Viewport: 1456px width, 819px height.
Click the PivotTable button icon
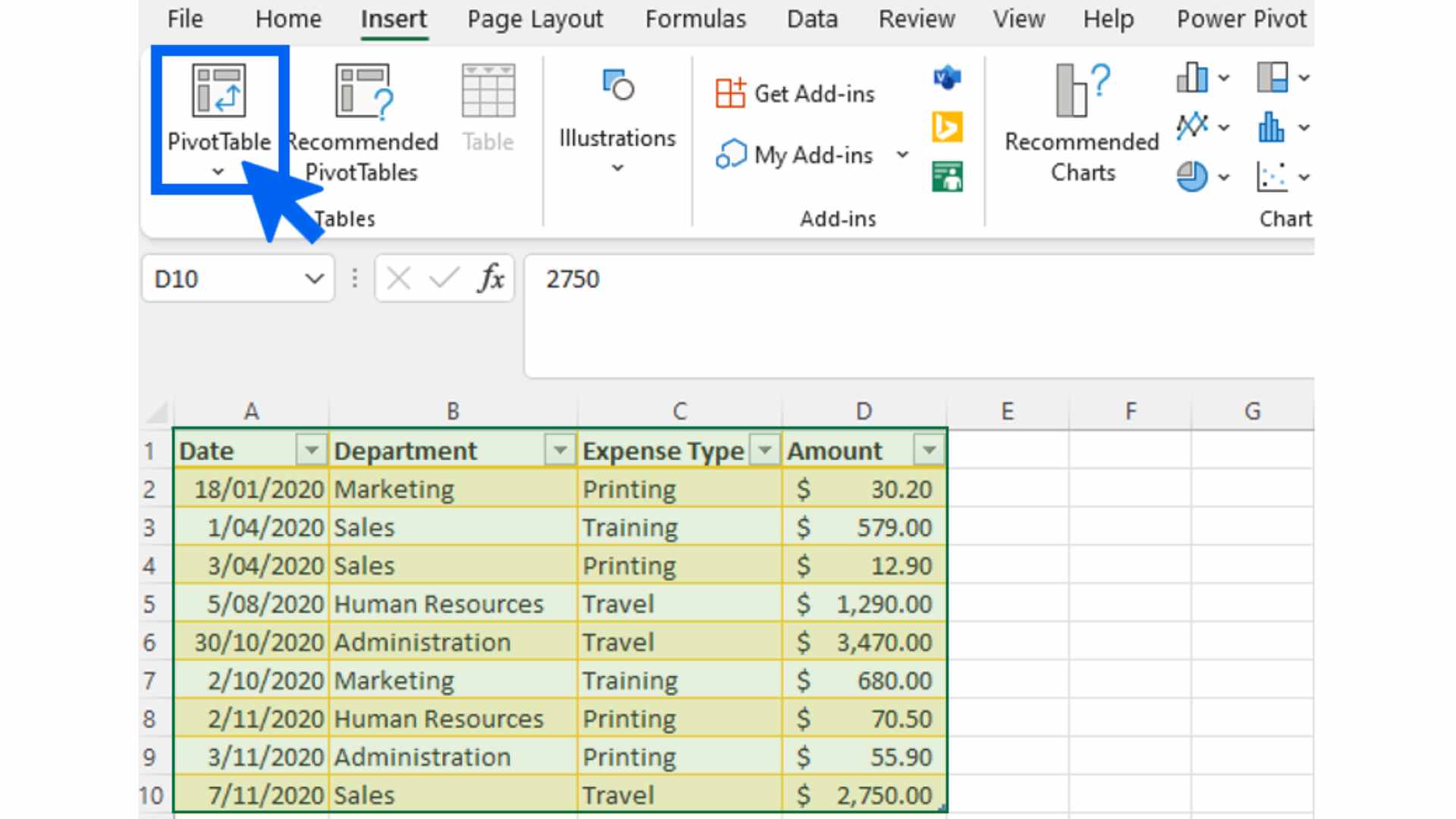(x=218, y=90)
